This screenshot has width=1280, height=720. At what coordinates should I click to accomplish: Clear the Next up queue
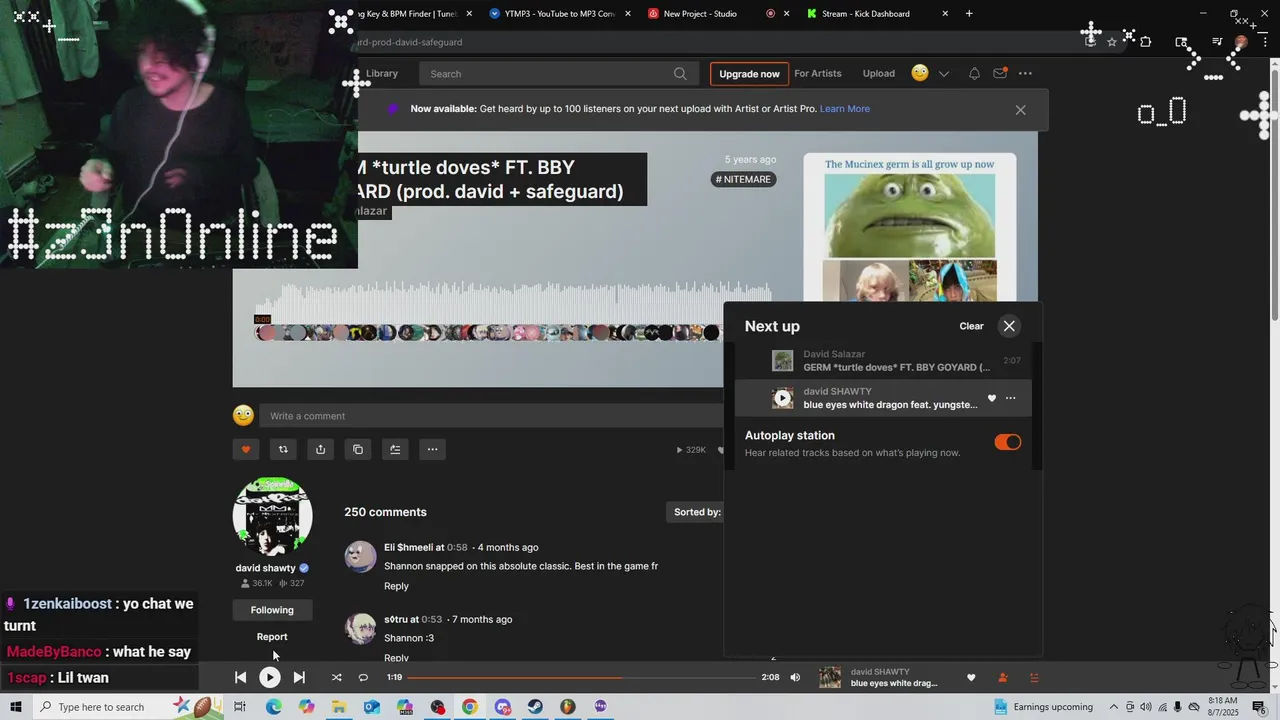click(971, 326)
